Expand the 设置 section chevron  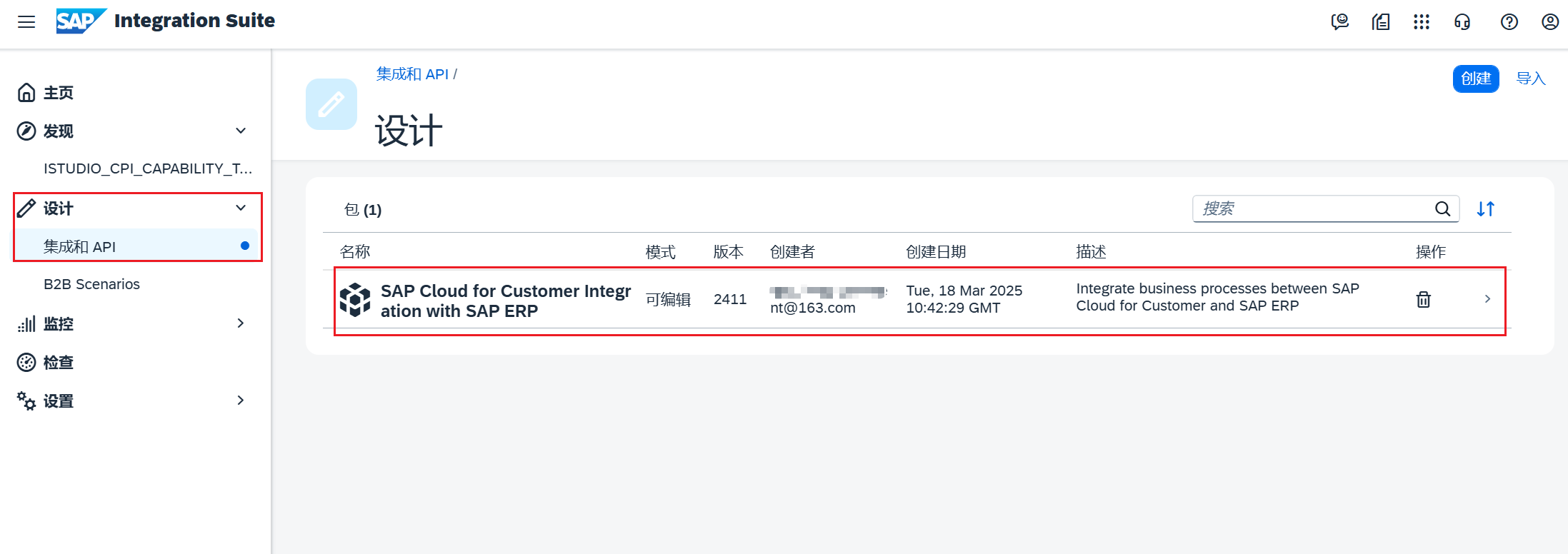pyautogui.click(x=241, y=401)
